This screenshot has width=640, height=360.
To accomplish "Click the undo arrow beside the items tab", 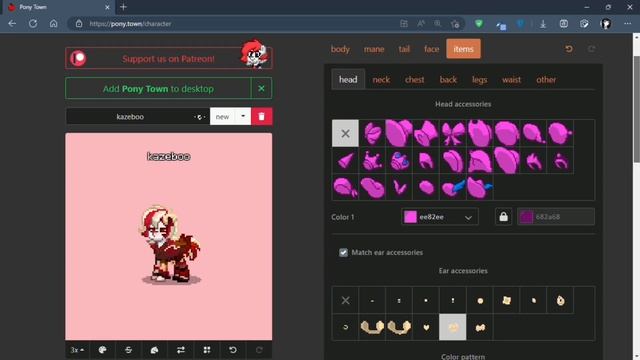I will click(569, 49).
